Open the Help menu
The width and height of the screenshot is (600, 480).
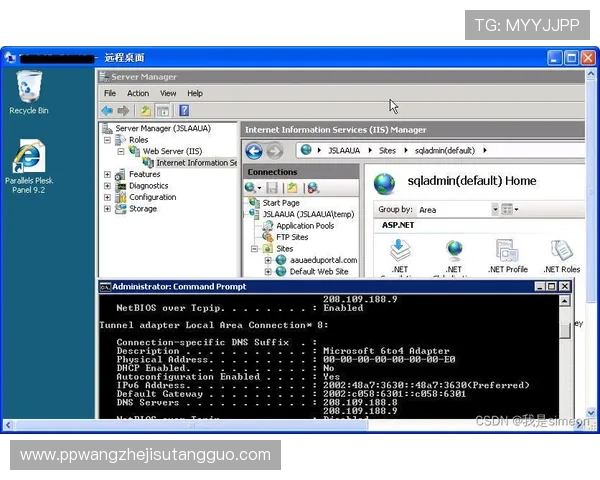[x=195, y=93]
